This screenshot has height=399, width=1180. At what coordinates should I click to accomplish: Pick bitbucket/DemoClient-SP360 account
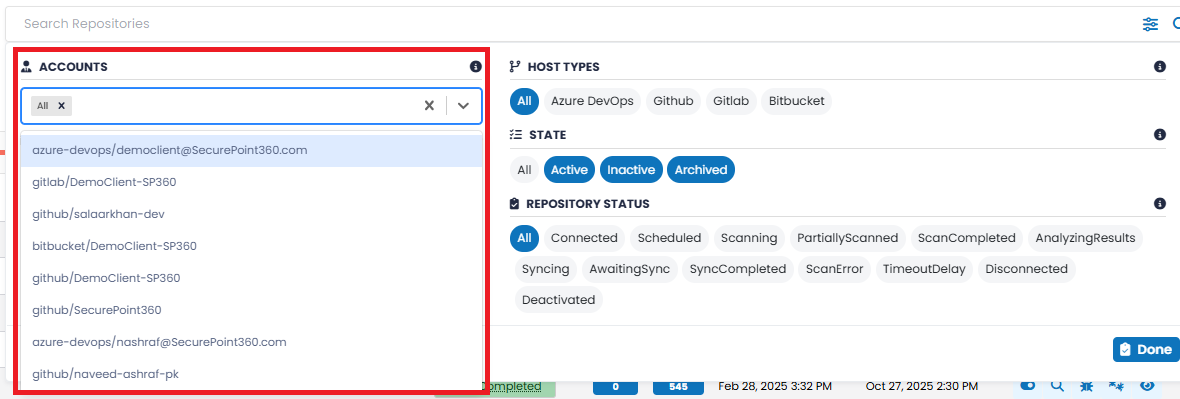pos(252,246)
